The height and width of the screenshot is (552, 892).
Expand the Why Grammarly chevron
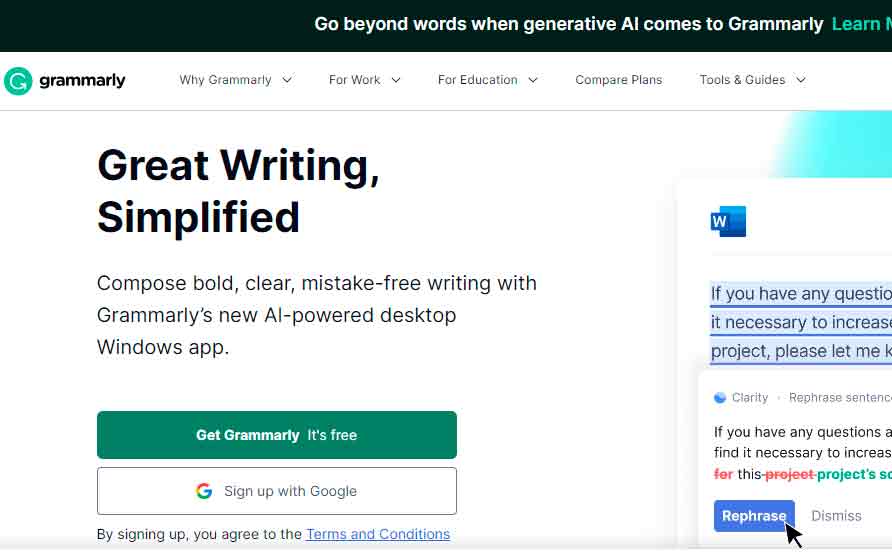[287, 80]
